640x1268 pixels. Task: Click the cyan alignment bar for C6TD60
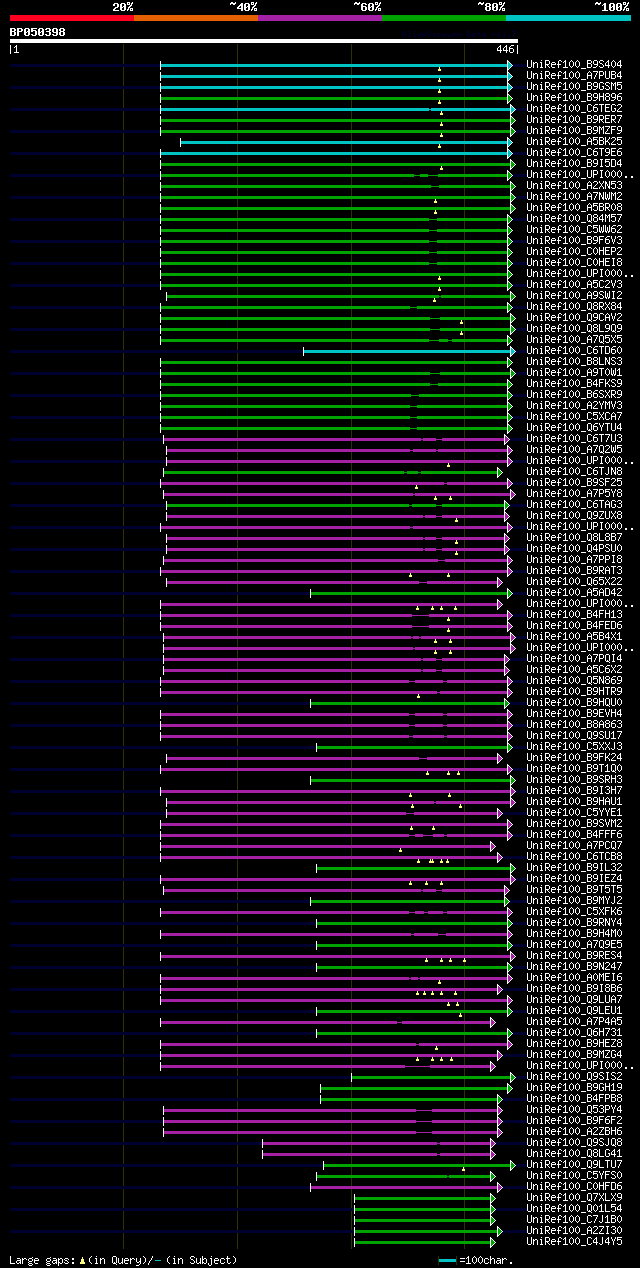[x=408, y=351]
